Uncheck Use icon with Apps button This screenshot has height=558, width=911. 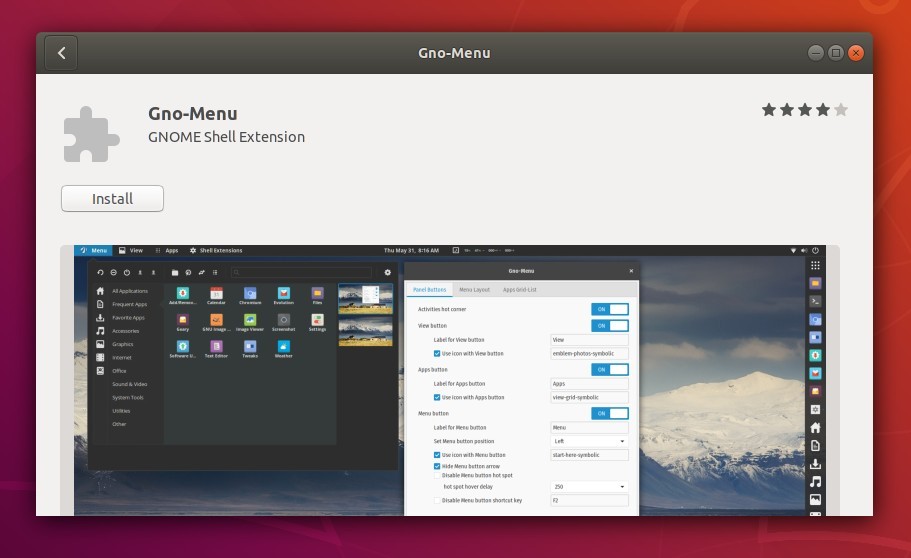[437, 398]
